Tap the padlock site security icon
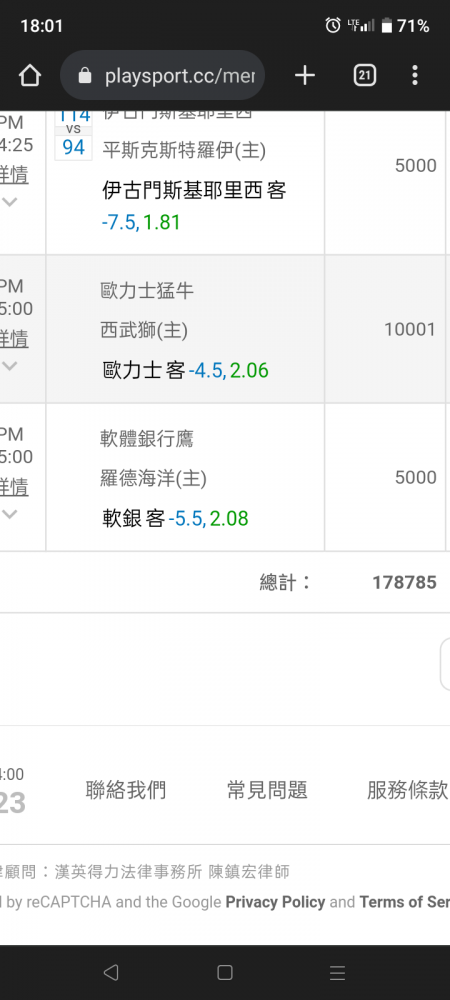 click(85, 77)
